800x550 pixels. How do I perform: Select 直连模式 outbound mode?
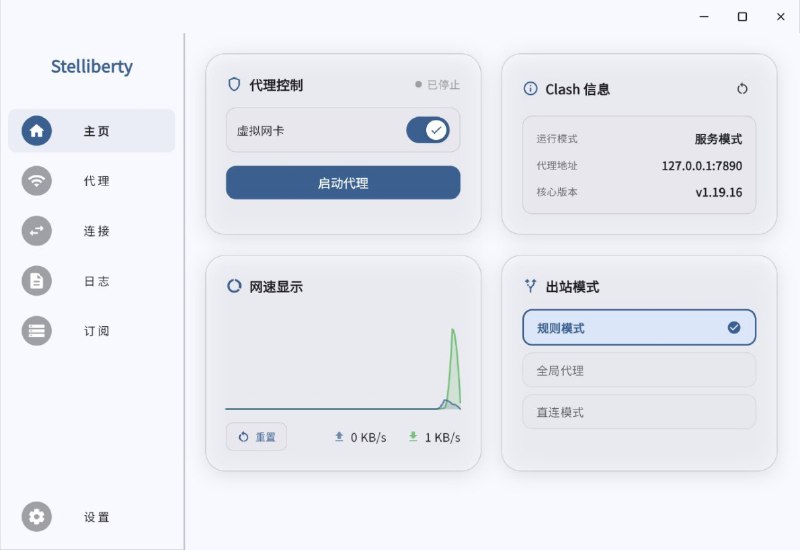pos(639,412)
